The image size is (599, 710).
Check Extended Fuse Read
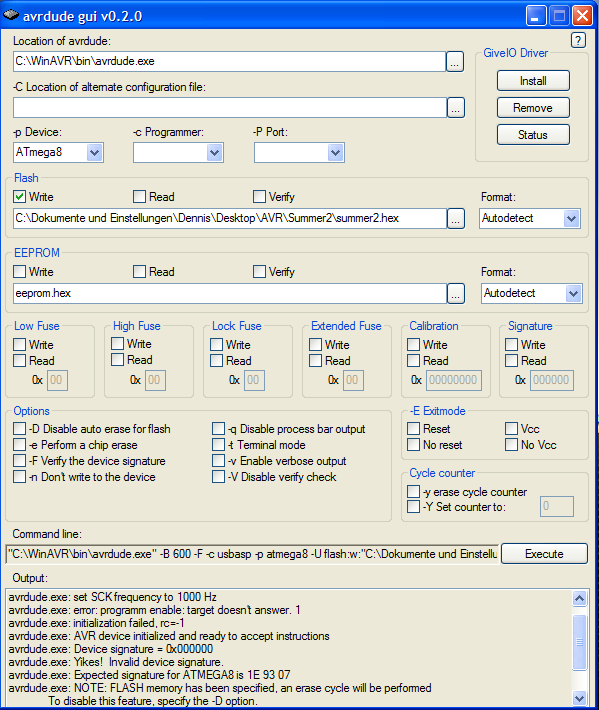[x=316, y=360]
